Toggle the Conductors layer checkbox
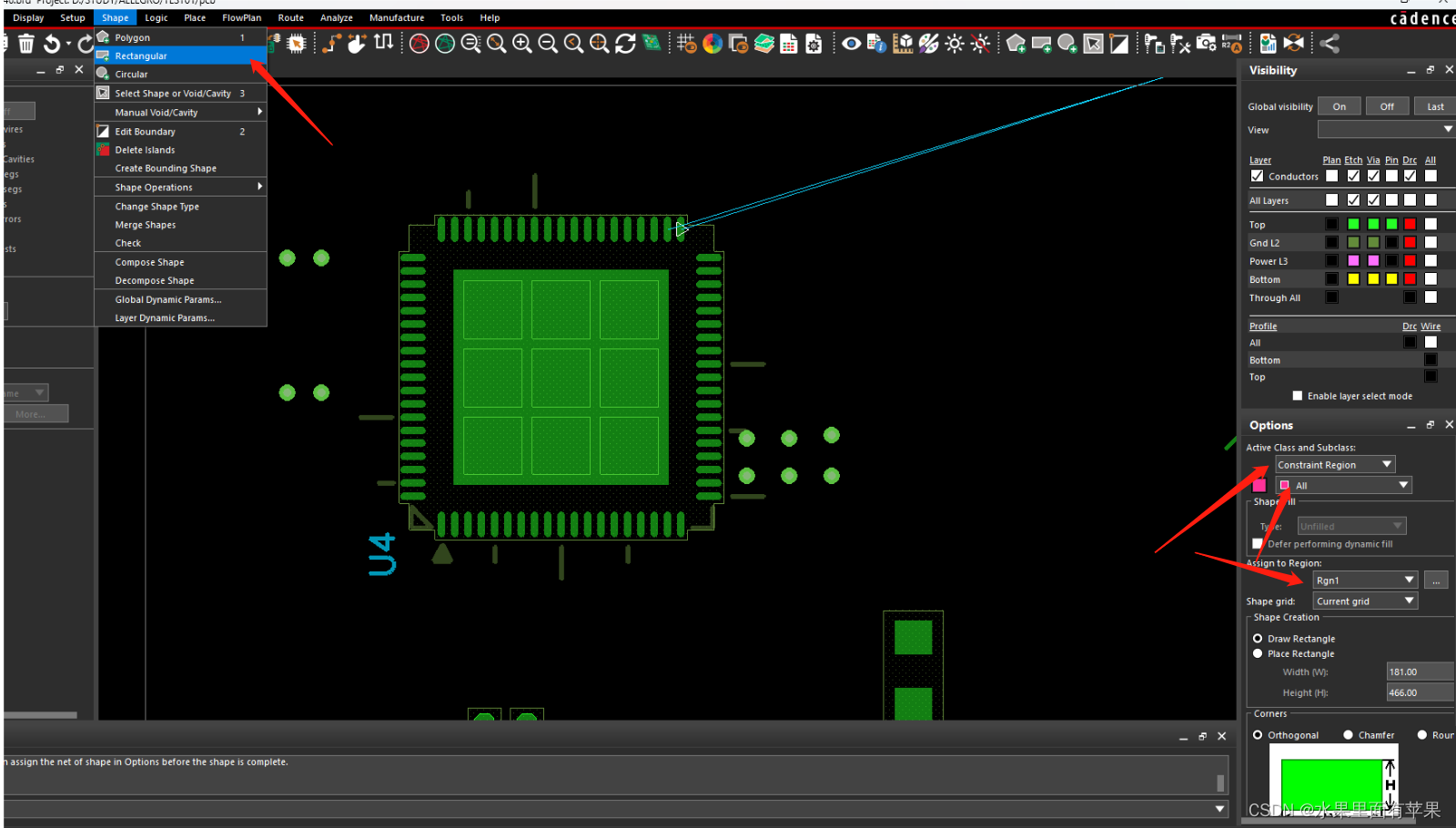Image resolution: width=1456 pixels, height=828 pixels. click(1257, 177)
